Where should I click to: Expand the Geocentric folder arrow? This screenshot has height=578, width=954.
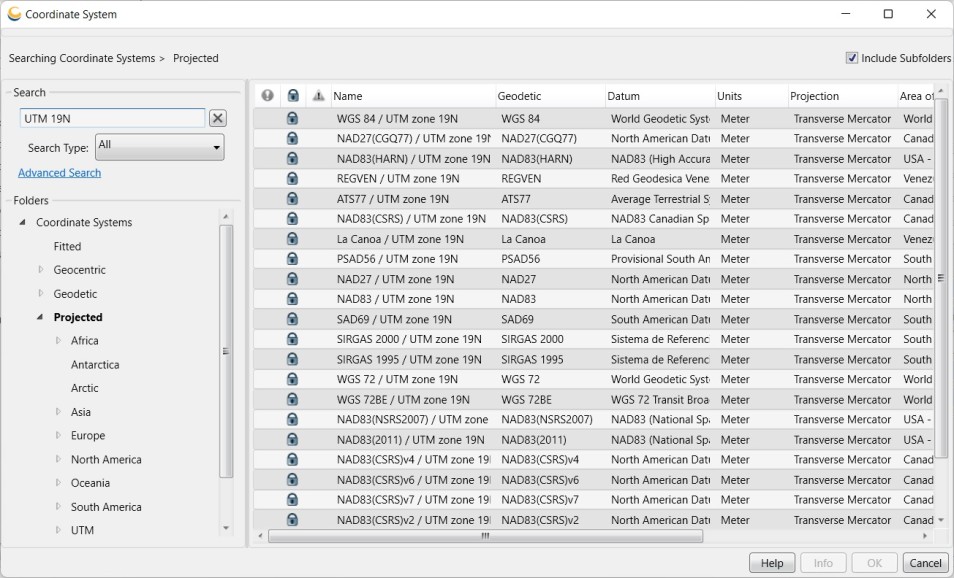tap(41, 270)
